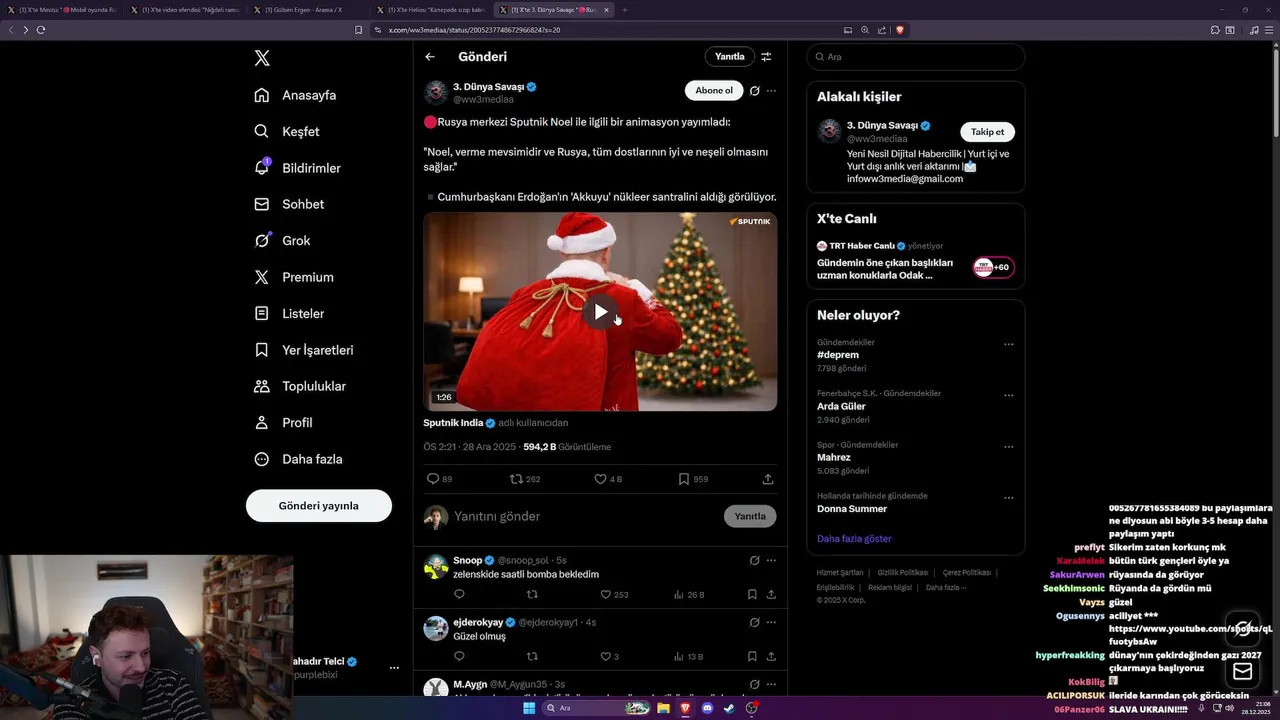Open the Arda Güler trending topic
Viewport: 1280px width, 720px height.
tap(841, 406)
